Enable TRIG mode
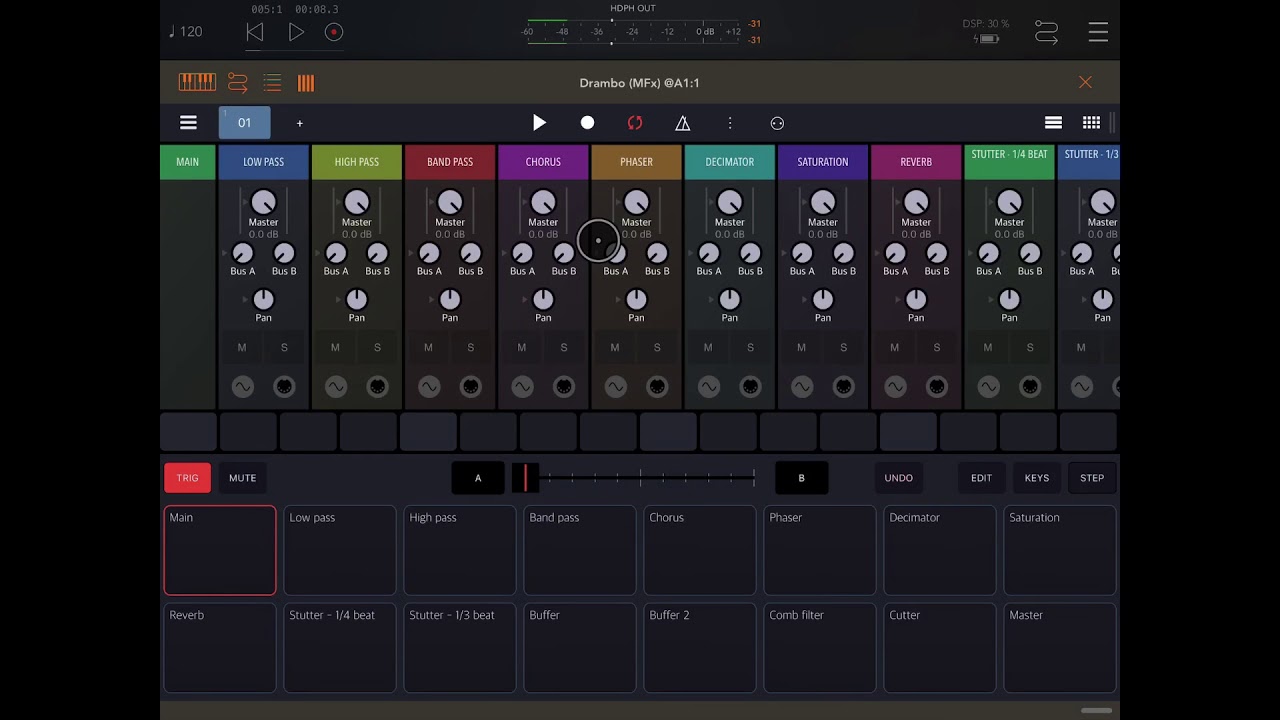Viewport: 1280px width, 720px height. coord(188,478)
